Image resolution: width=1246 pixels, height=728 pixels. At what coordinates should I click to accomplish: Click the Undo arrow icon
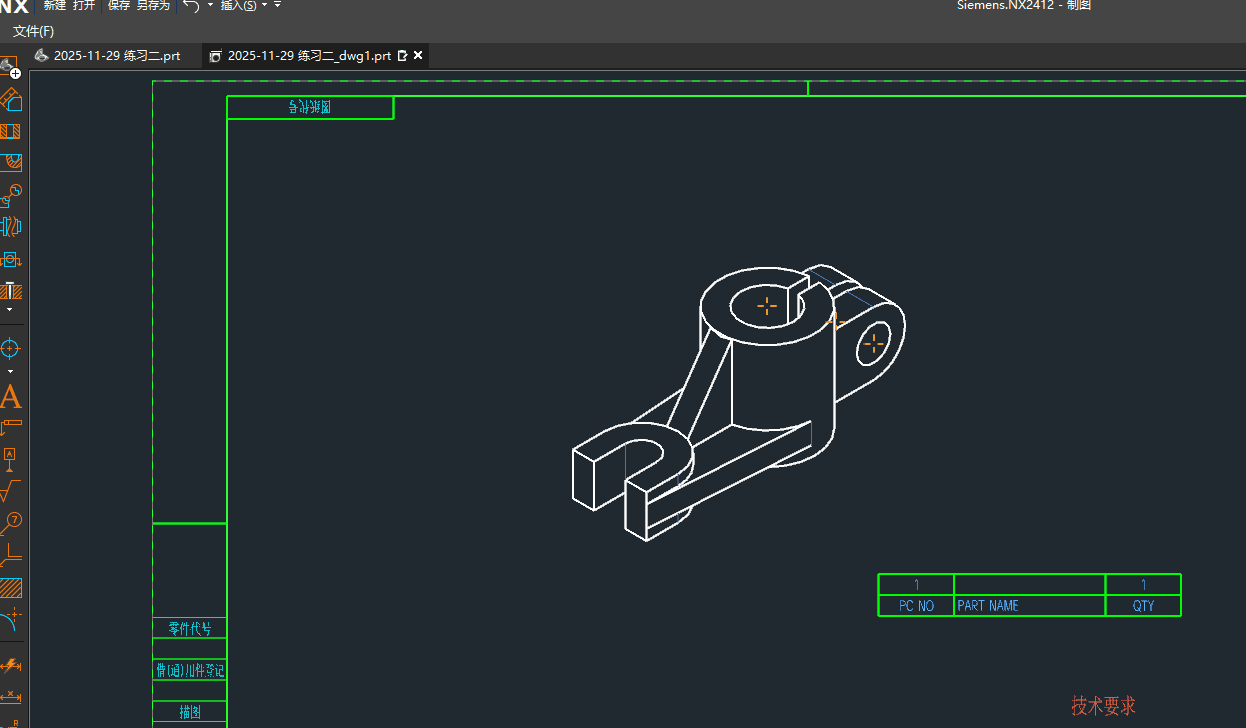click(191, 6)
